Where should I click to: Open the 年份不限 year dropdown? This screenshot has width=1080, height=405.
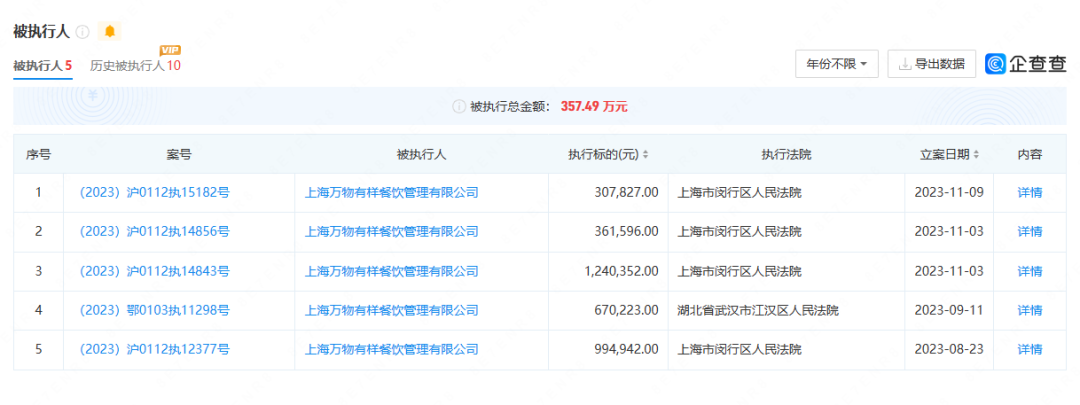click(836, 64)
